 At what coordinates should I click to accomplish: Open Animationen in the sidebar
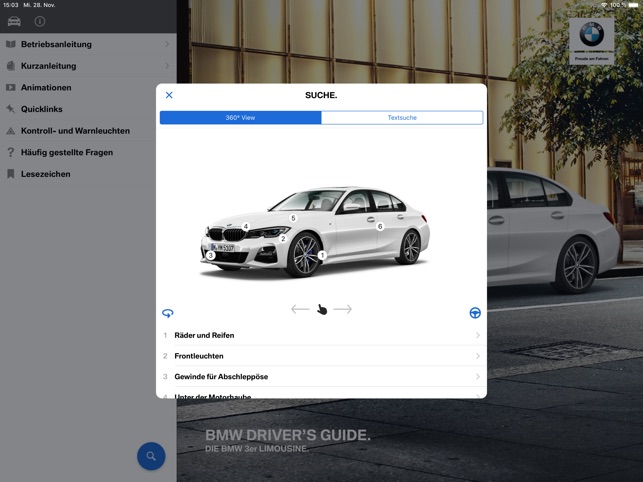point(88,87)
